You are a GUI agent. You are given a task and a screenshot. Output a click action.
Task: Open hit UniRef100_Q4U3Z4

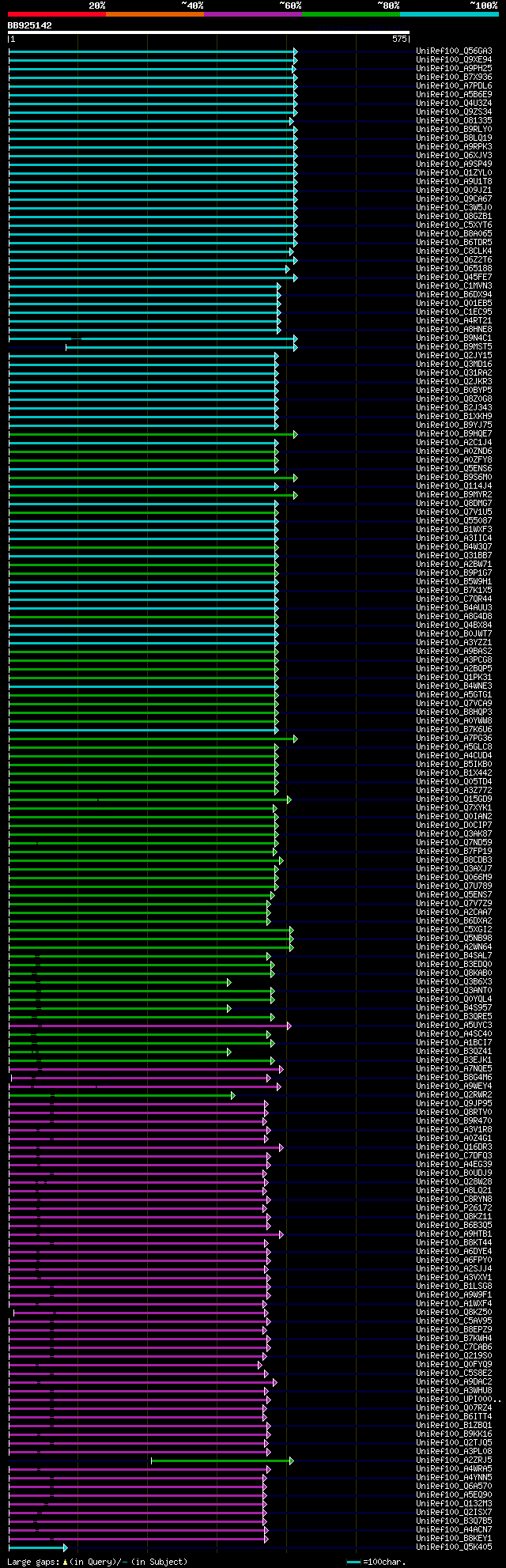tap(454, 103)
